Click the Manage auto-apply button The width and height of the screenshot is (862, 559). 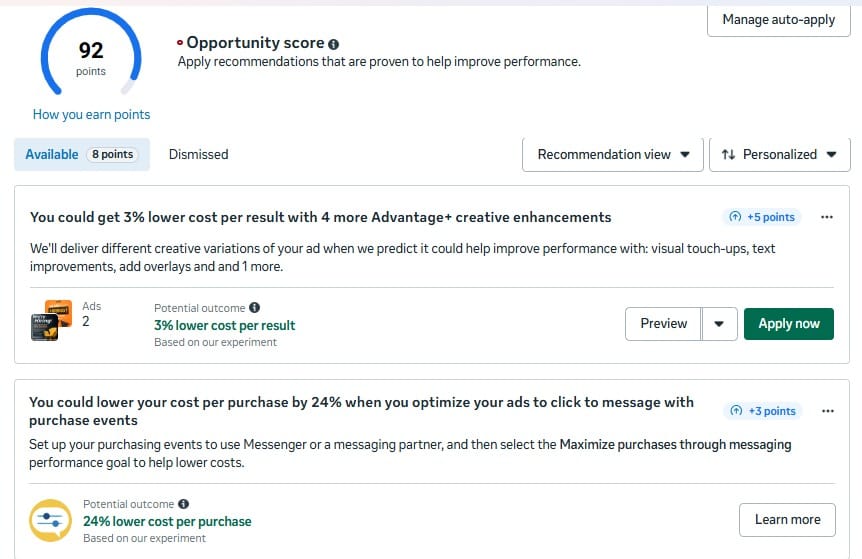coord(778,20)
